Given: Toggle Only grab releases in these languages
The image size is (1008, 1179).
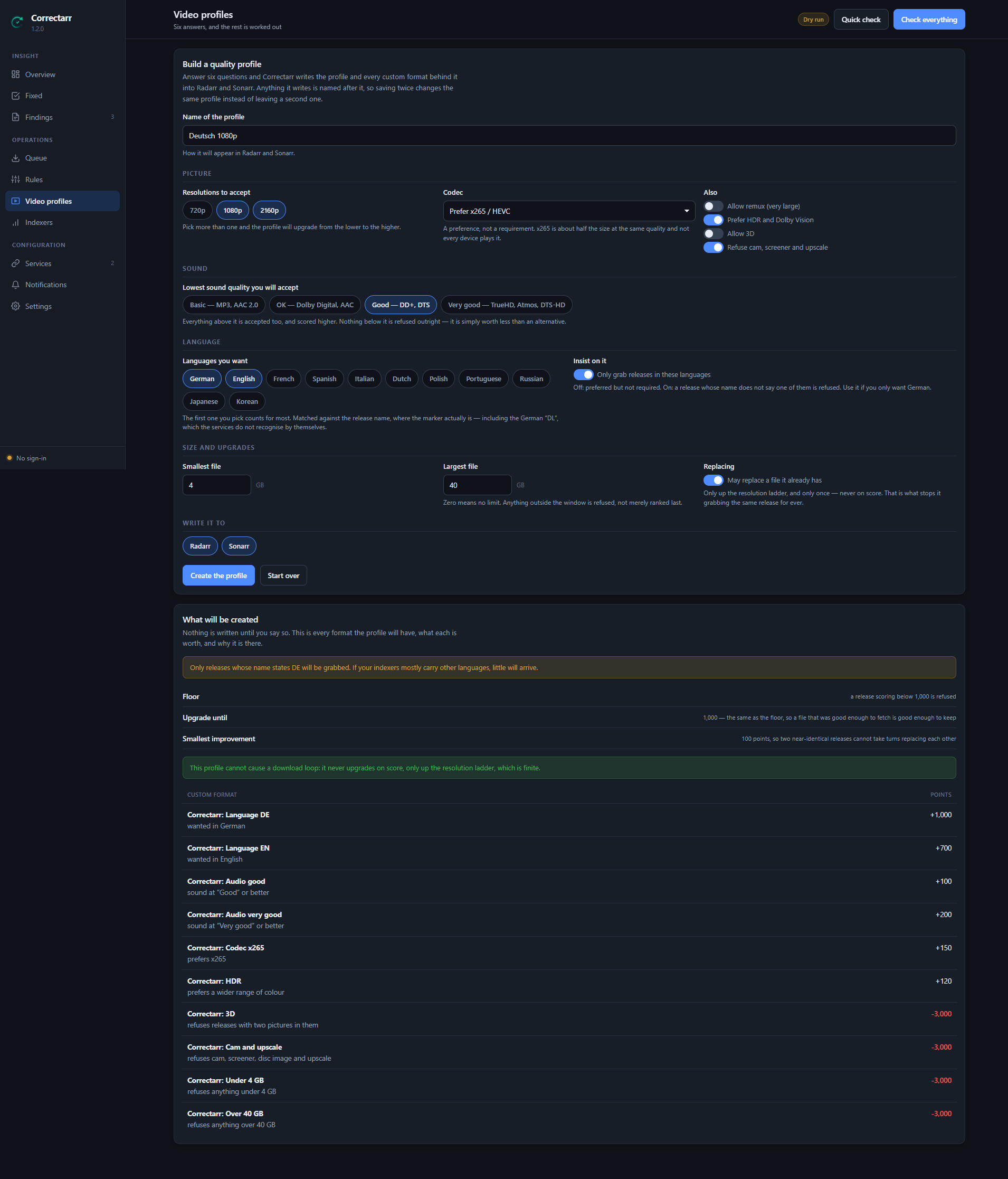Looking at the screenshot, I should (583, 374).
